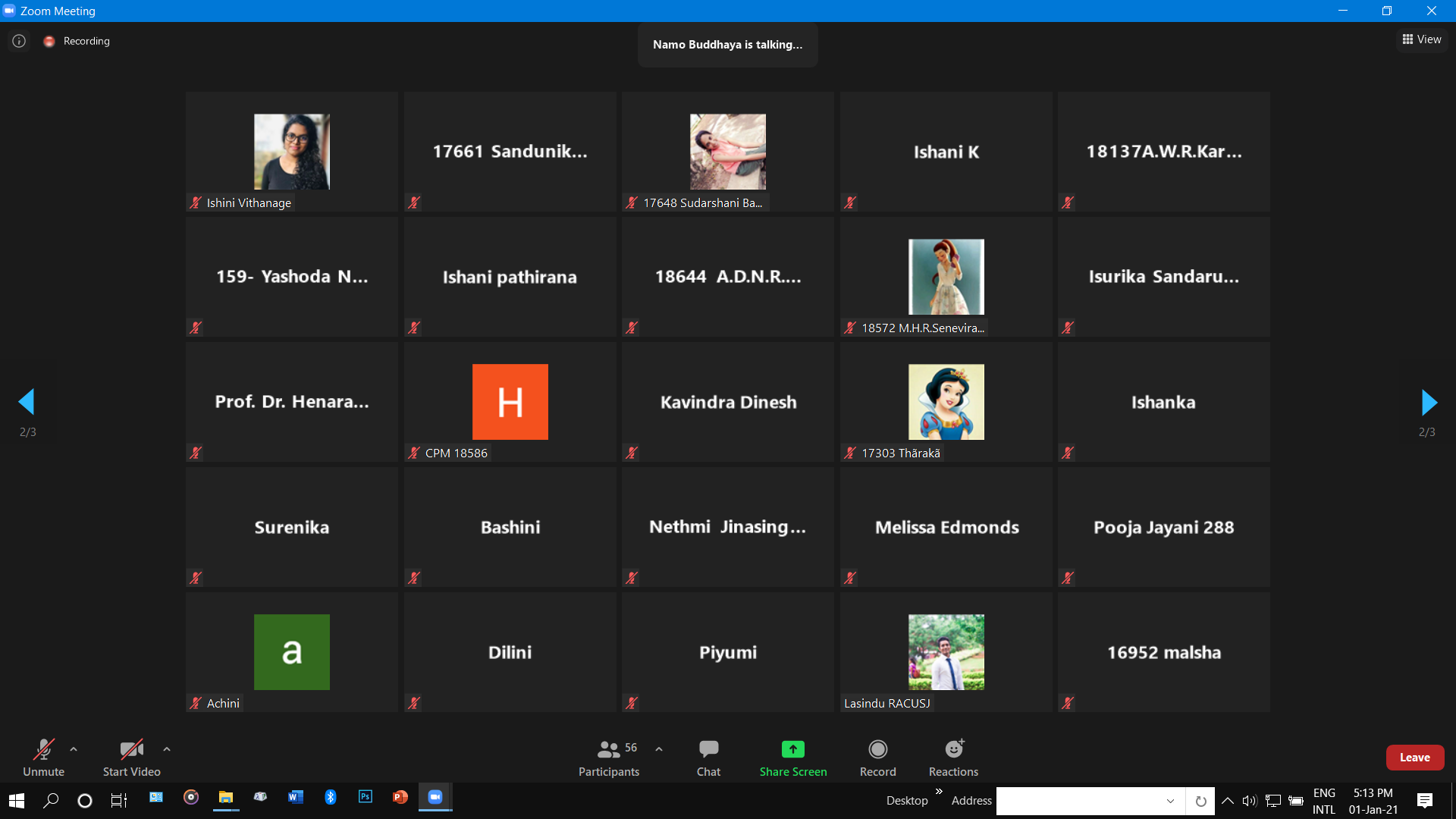The height and width of the screenshot is (819, 1456).
Task: Open Microsoft Word from taskbar
Action: click(x=296, y=798)
